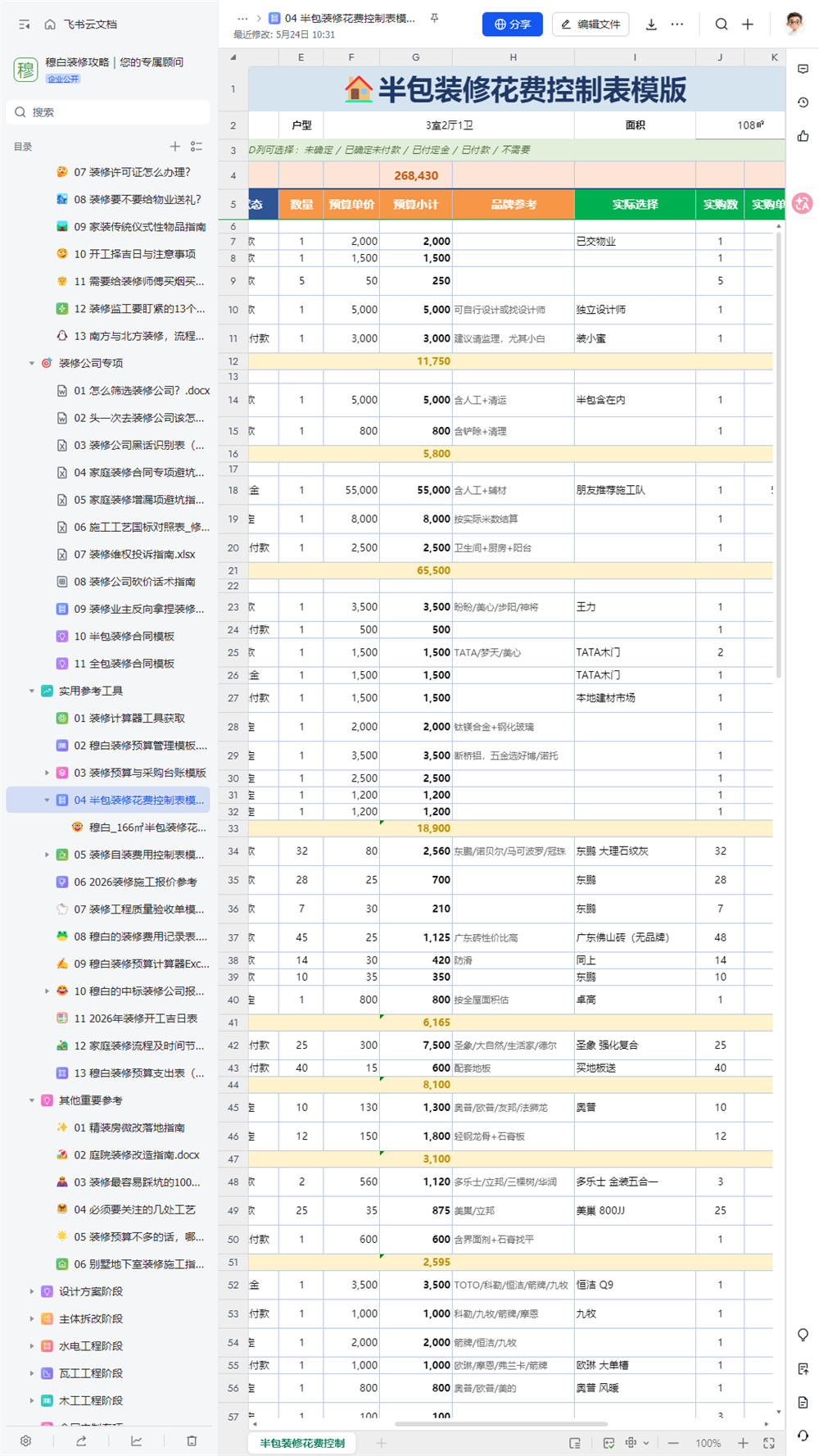Image resolution: width=819 pixels, height=1456 pixels.
Task: Click the 企业公开 badge
Action: point(64,79)
